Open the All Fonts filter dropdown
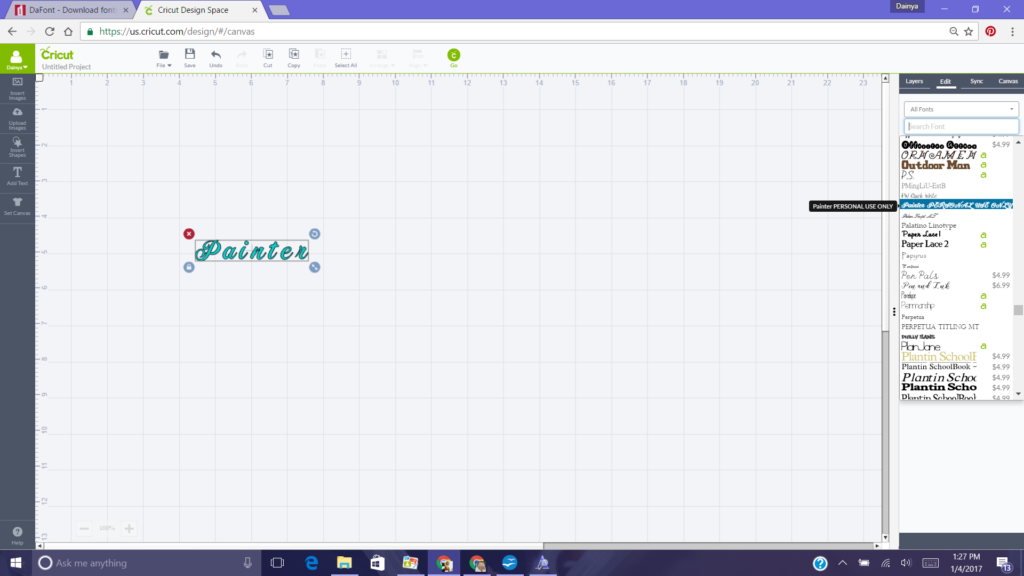The width and height of the screenshot is (1024, 576). tap(961, 109)
